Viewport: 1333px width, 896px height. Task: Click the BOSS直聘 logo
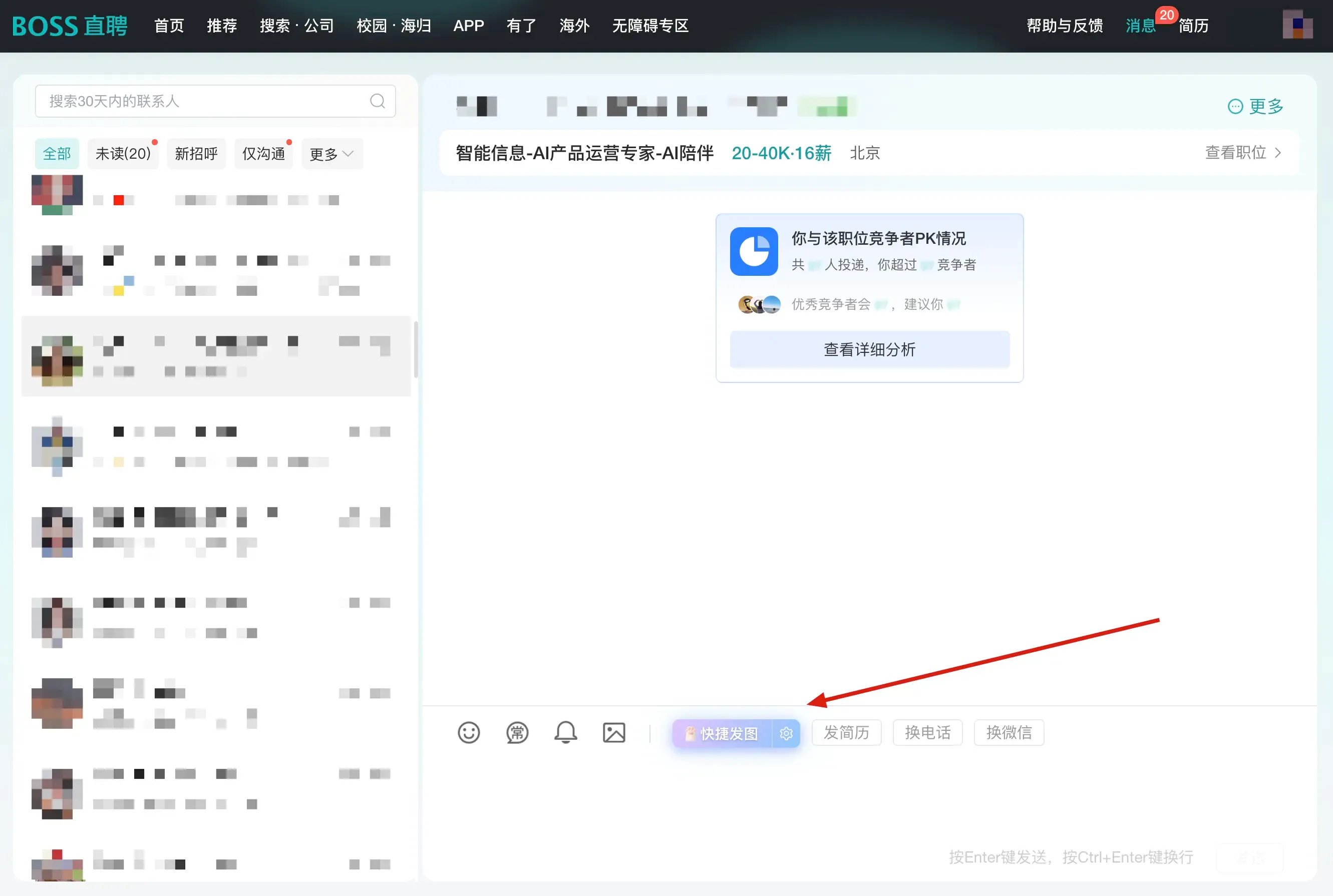(x=69, y=25)
